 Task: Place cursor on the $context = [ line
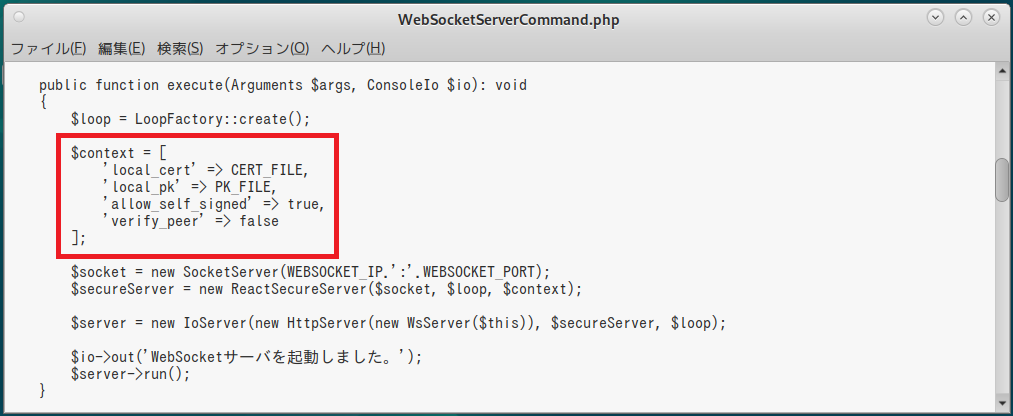[119, 153]
